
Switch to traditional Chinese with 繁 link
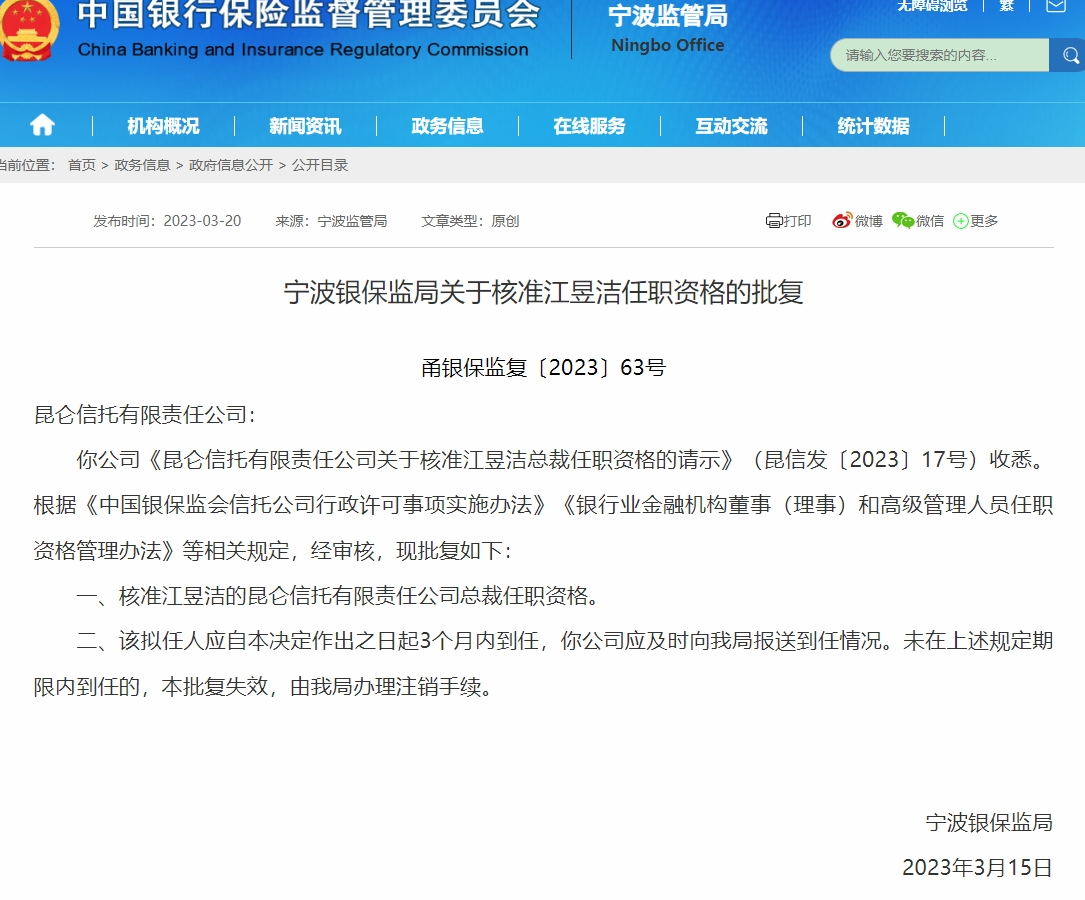point(1007,6)
